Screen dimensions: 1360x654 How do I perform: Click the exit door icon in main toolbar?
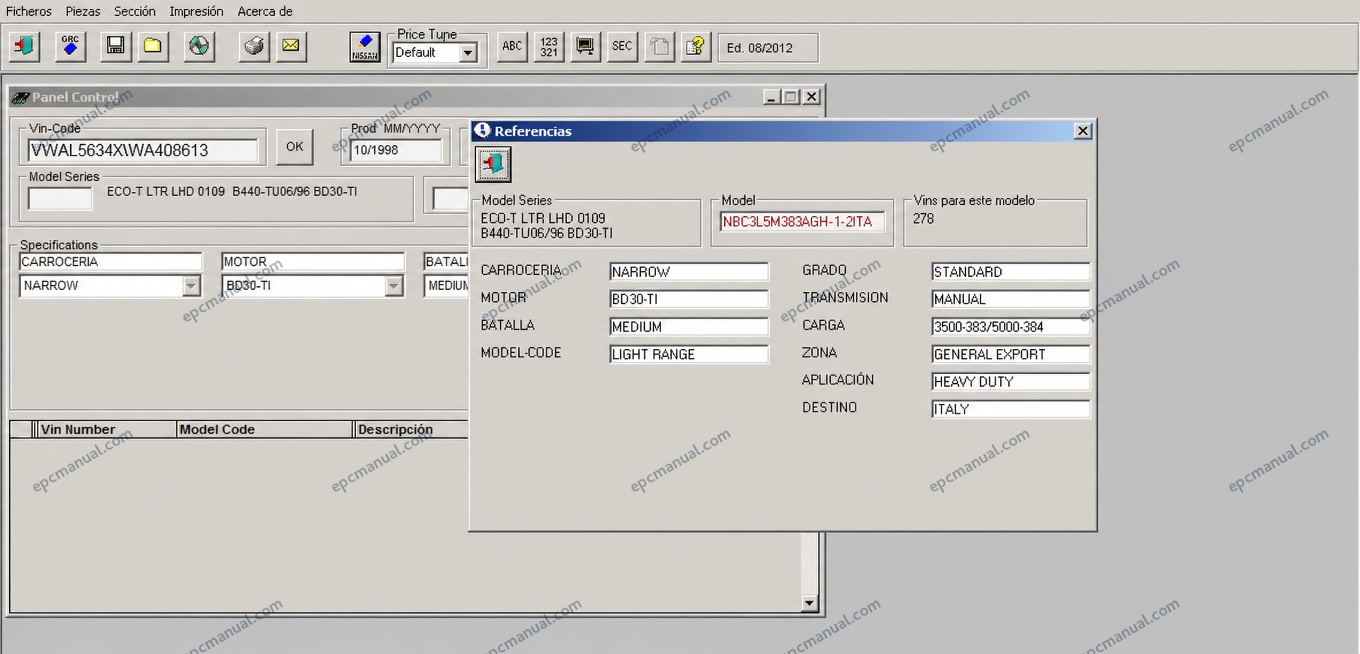point(25,46)
